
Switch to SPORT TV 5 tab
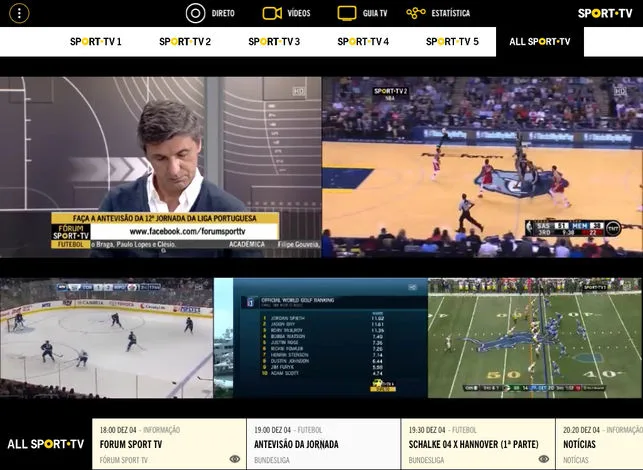point(452,41)
